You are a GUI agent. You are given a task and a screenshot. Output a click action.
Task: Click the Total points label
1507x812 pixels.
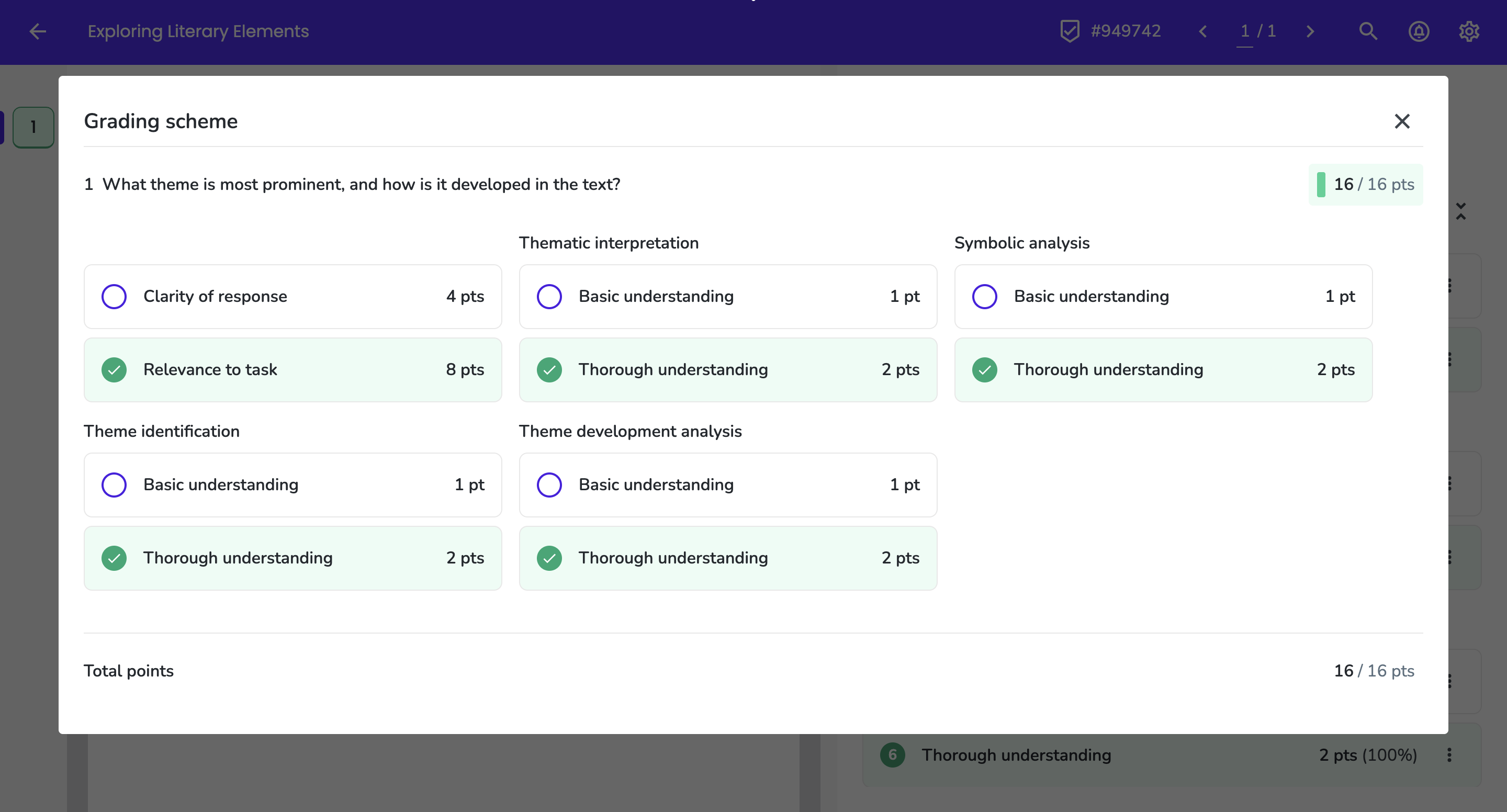click(129, 670)
